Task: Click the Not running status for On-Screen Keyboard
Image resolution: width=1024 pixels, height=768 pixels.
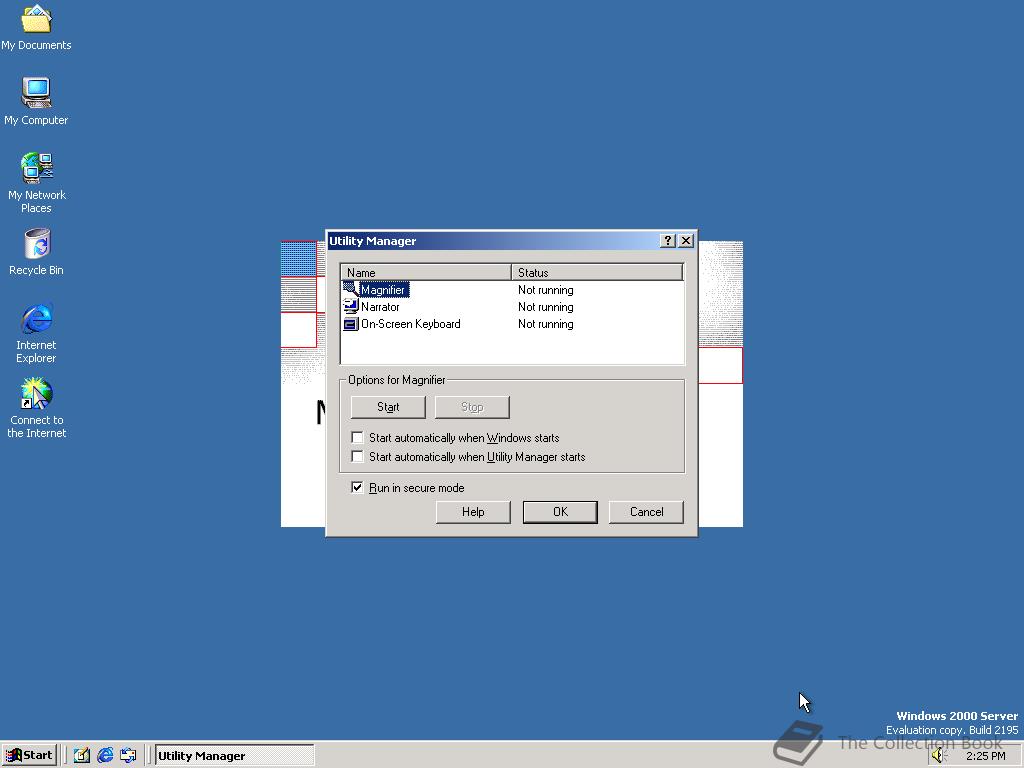Action: pos(546,324)
